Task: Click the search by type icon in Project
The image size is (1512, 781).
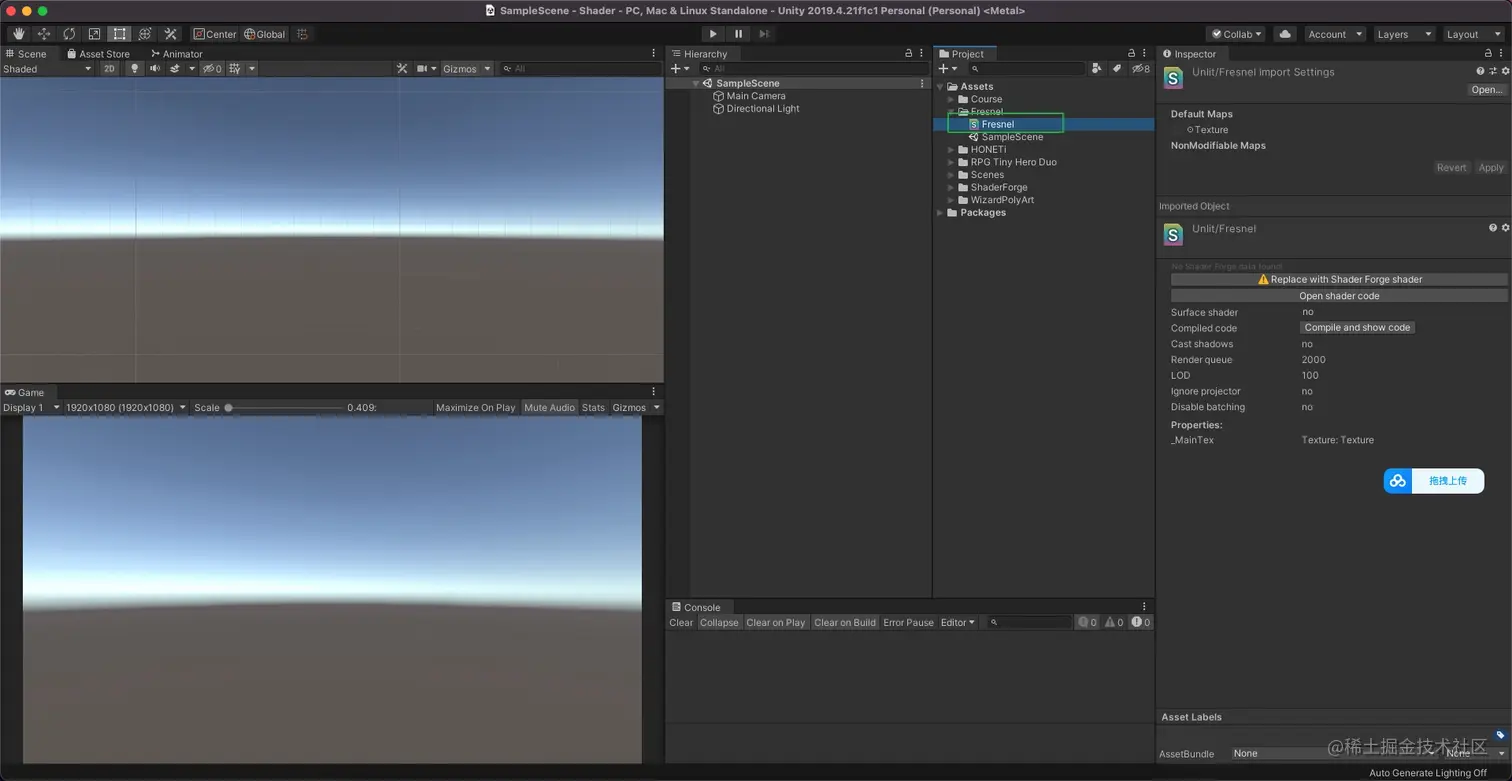Action: pyautogui.click(x=1097, y=69)
